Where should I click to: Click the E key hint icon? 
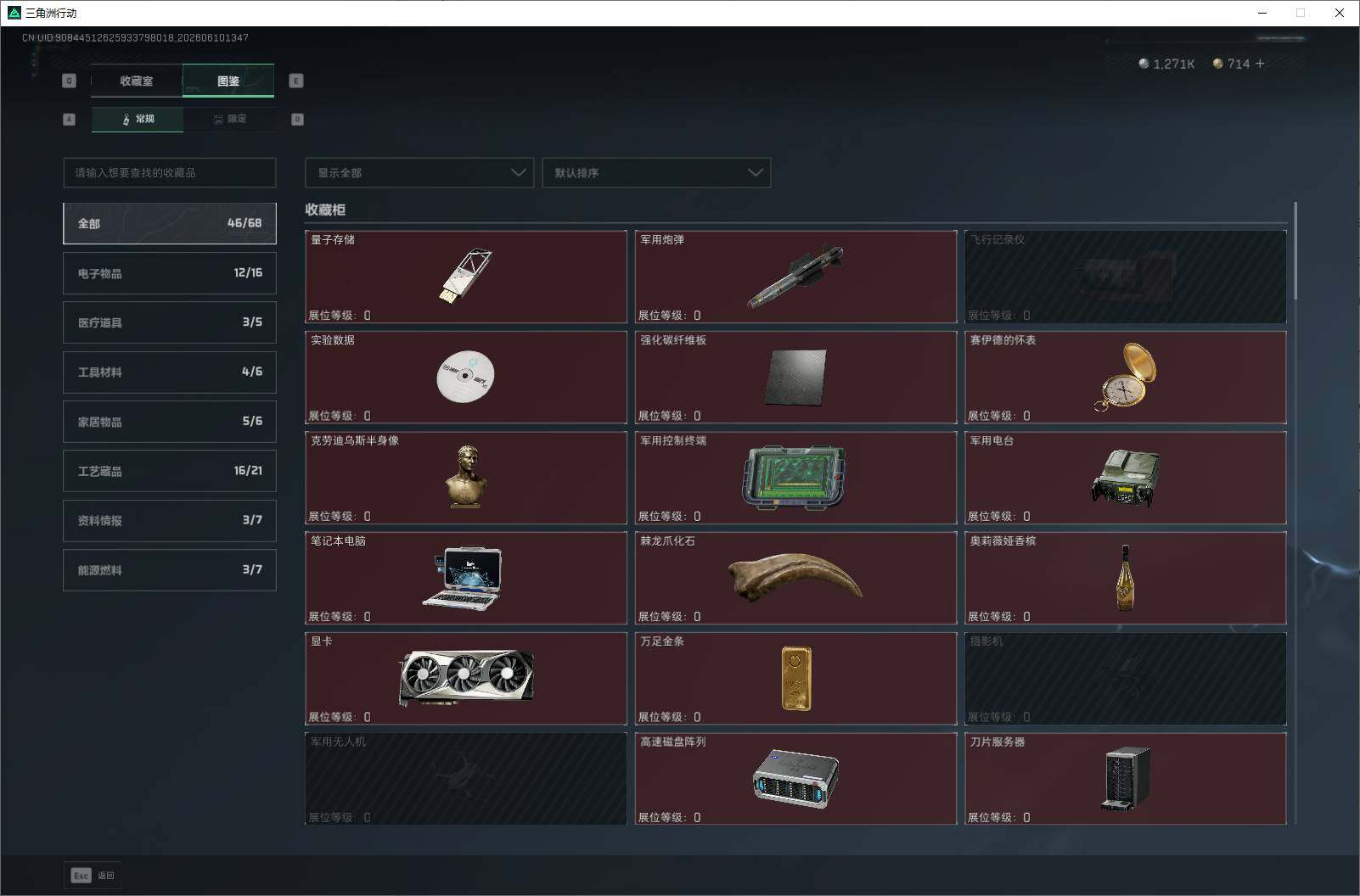point(296,81)
